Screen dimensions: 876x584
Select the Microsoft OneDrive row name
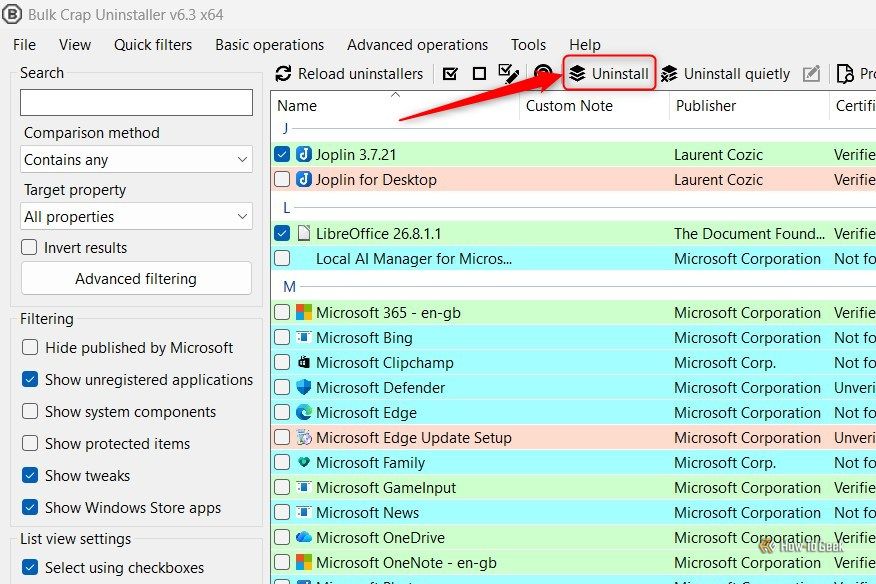coord(380,538)
